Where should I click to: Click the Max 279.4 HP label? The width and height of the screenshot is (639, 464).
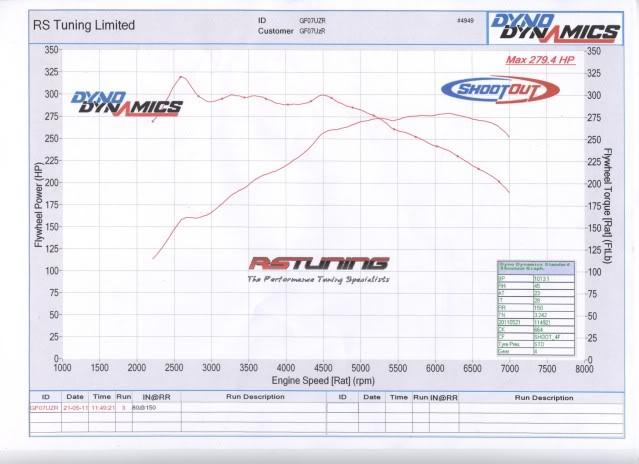[x=540, y=60]
